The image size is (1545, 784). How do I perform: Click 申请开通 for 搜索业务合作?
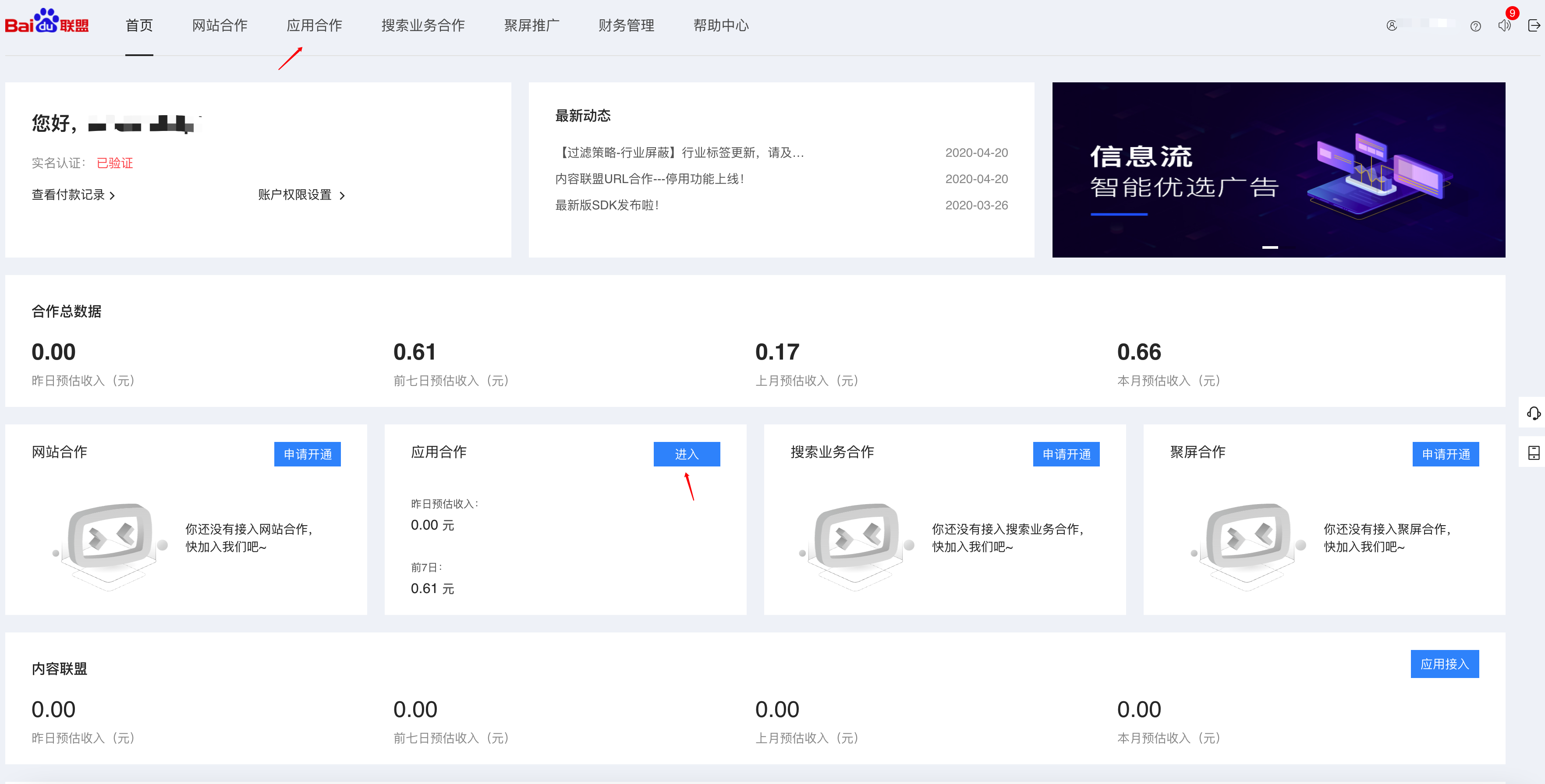(x=1067, y=454)
